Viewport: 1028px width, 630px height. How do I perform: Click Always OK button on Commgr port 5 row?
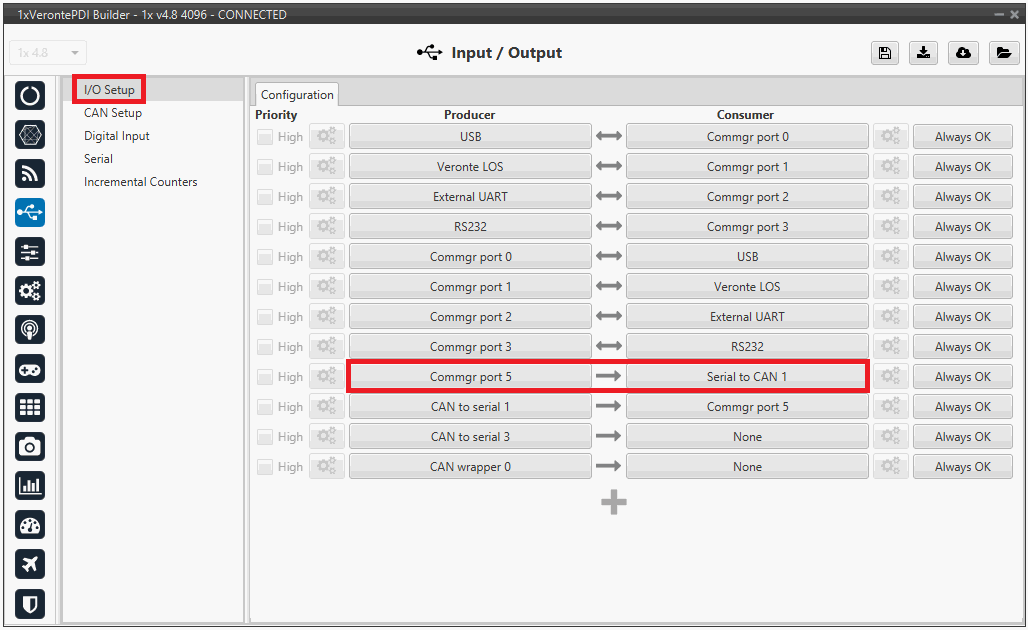(962, 377)
